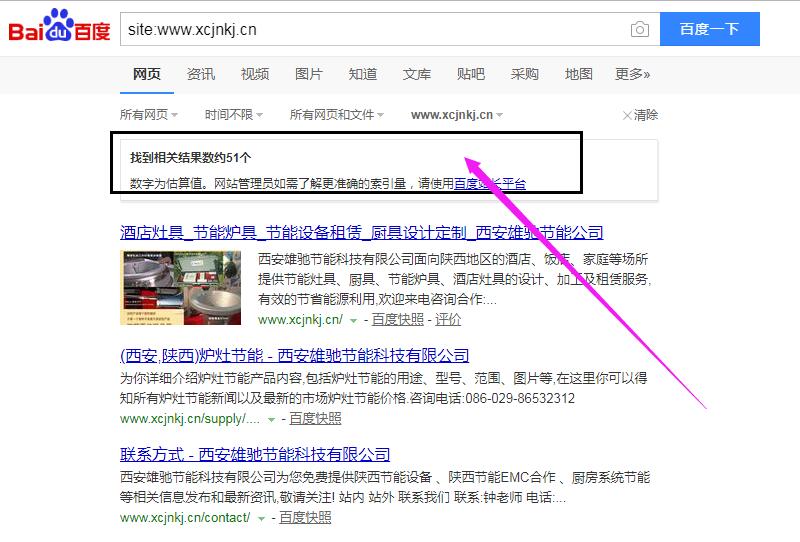Click 百度快照 for the first result
This screenshot has height=542, width=800.
[x=398, y=320]
